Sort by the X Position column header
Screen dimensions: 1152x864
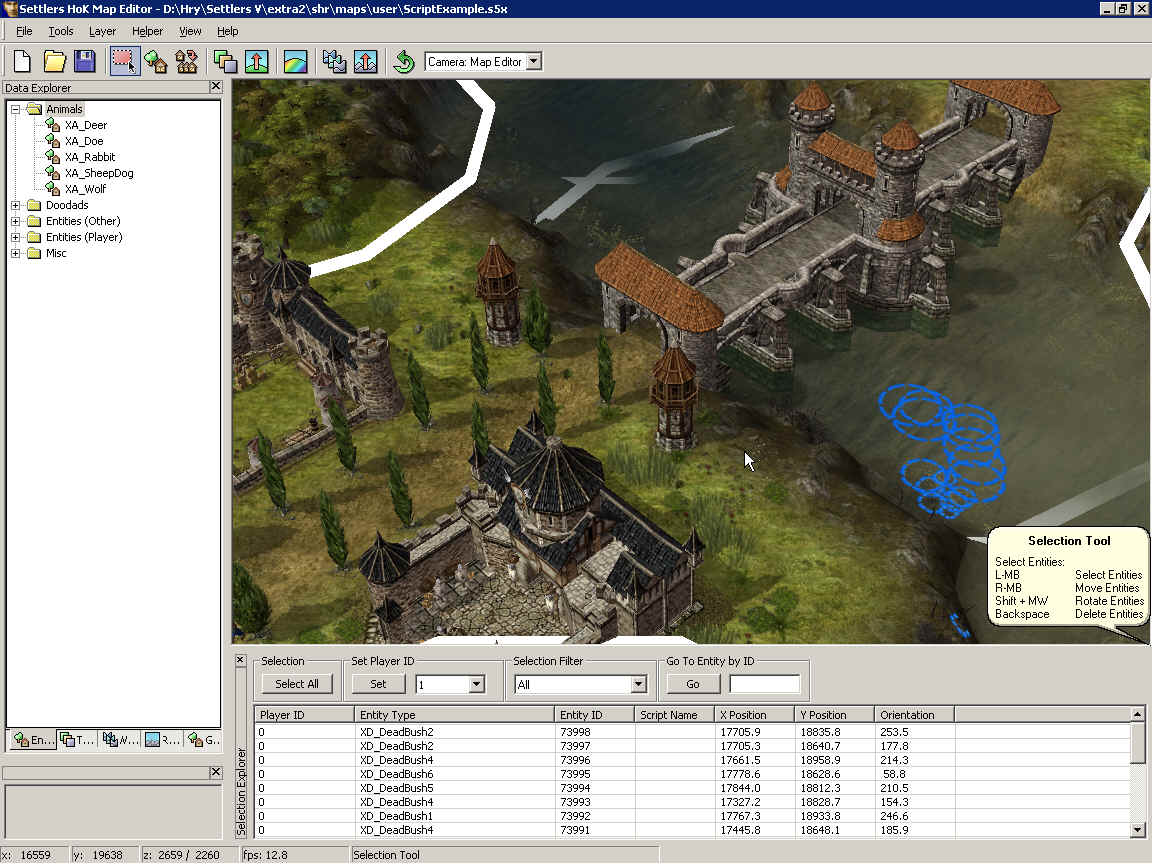coord(755,715)
